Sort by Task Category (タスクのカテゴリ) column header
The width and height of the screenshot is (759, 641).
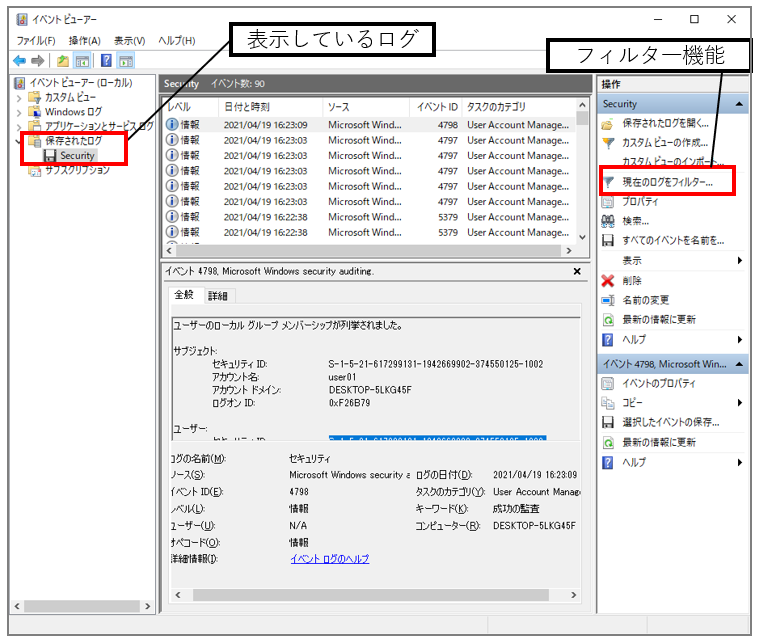point(519,107)
